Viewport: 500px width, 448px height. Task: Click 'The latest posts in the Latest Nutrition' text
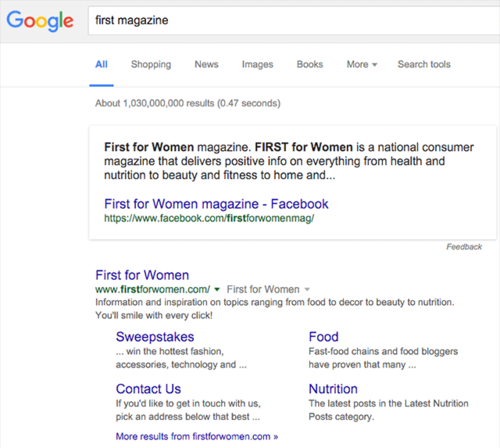[x=388, y=410]
